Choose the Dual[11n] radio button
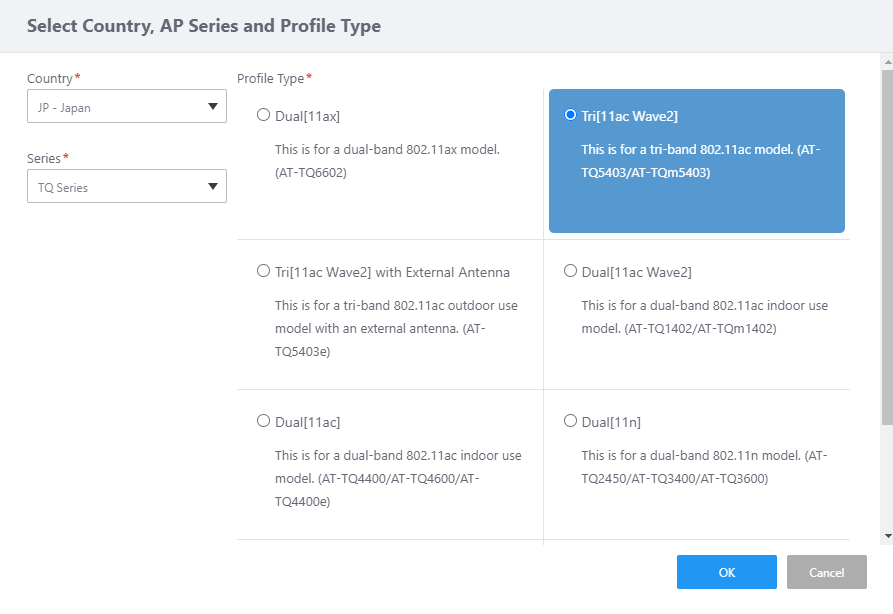 pyautogui.click(x=571, y=421)
